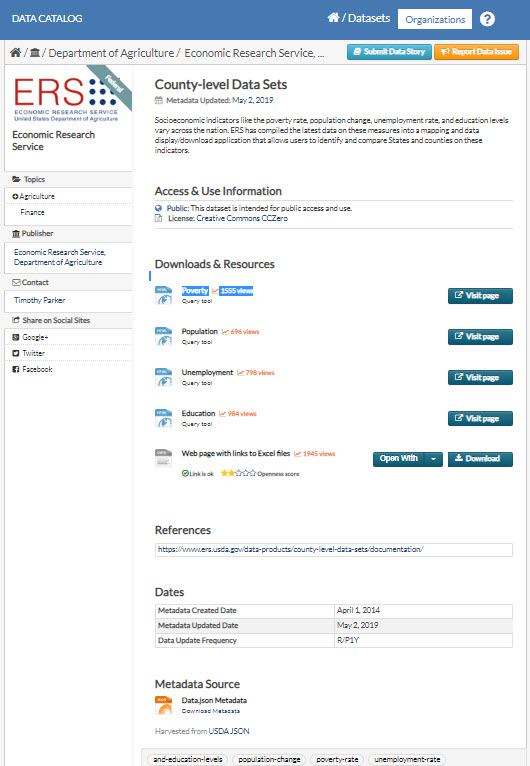Open the Datasets menu item in header

(369, 18)
